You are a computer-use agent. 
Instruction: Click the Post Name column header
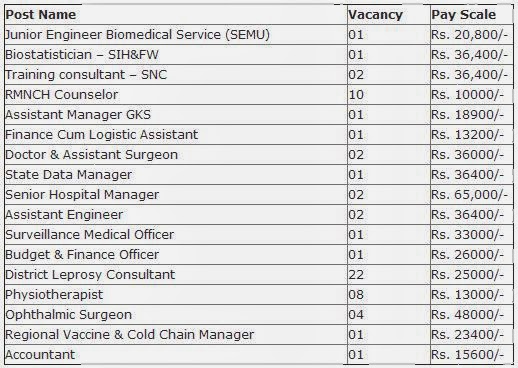point(41,15)
